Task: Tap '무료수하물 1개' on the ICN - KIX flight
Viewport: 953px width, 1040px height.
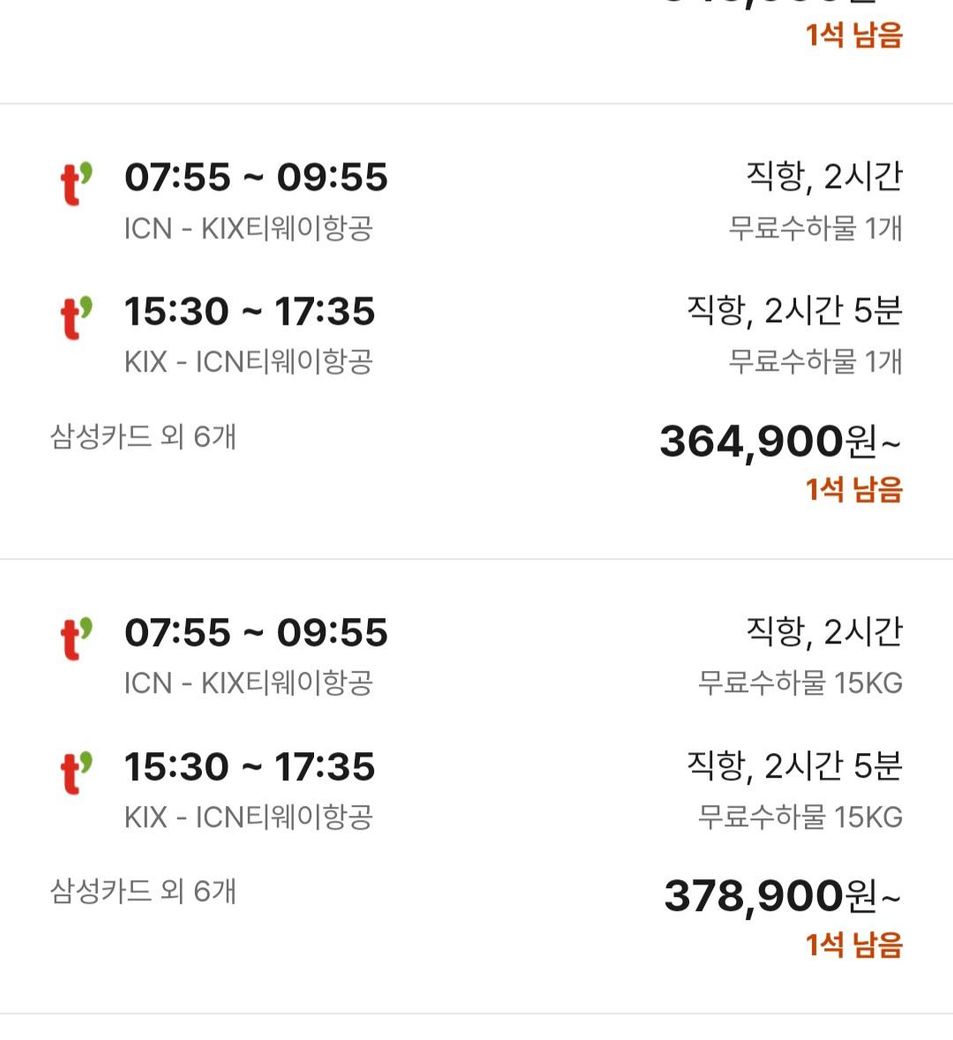Action: point(815,228)
